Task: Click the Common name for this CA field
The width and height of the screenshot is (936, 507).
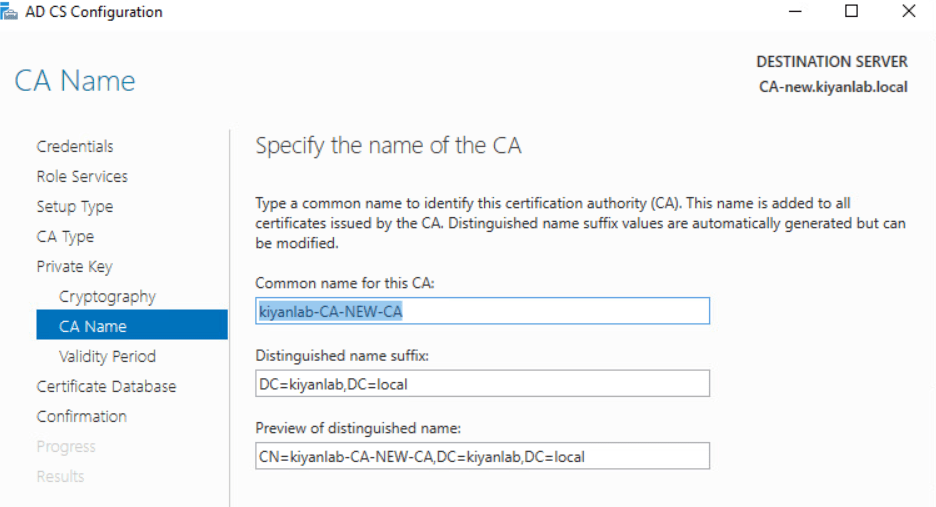Action: point(482,311)
